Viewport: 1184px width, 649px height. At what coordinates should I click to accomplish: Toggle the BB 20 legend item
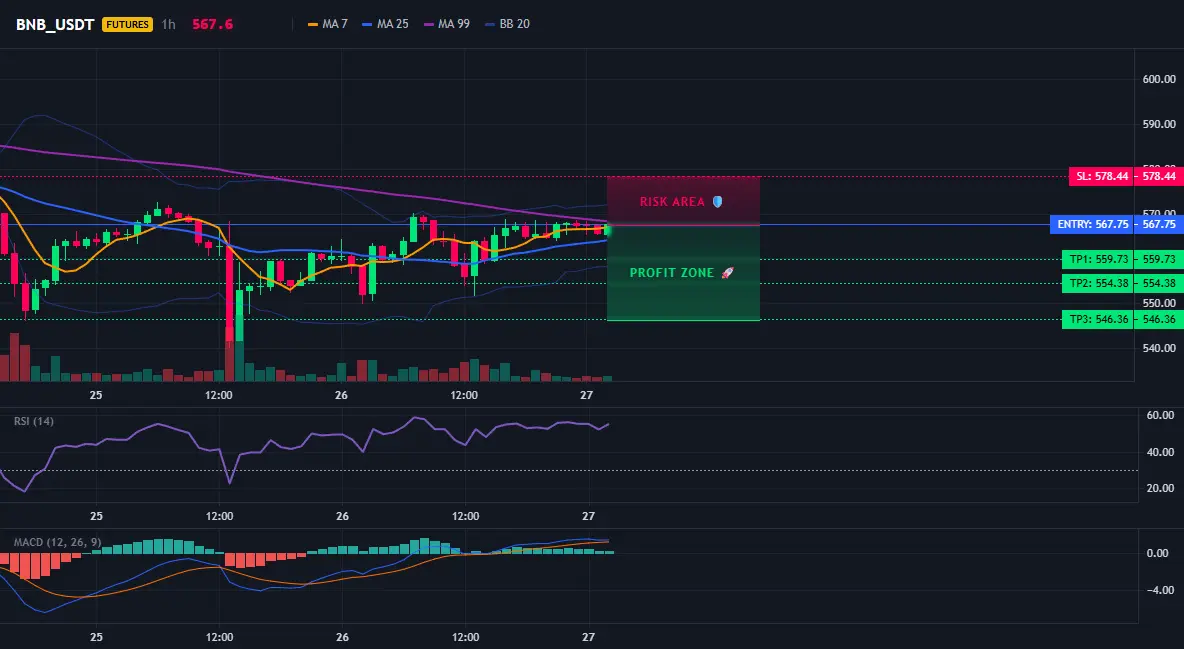[x=507, y=24]
